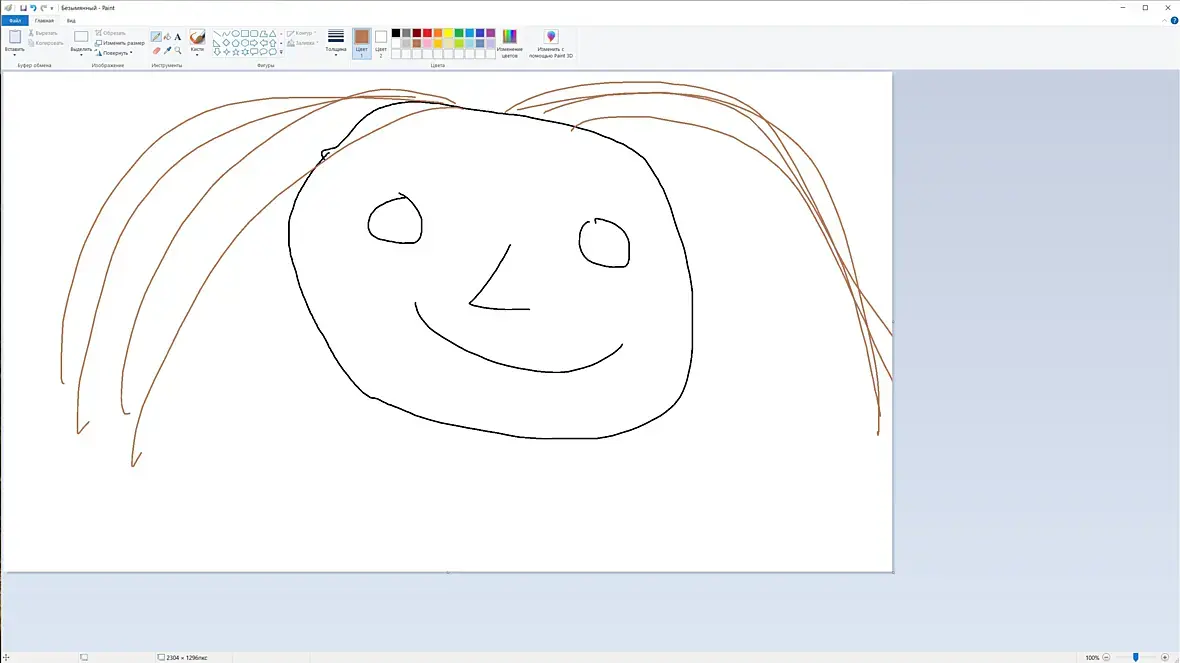Select the Magnifier tool
The image size is (1180, 663).
tap(178, 50)
